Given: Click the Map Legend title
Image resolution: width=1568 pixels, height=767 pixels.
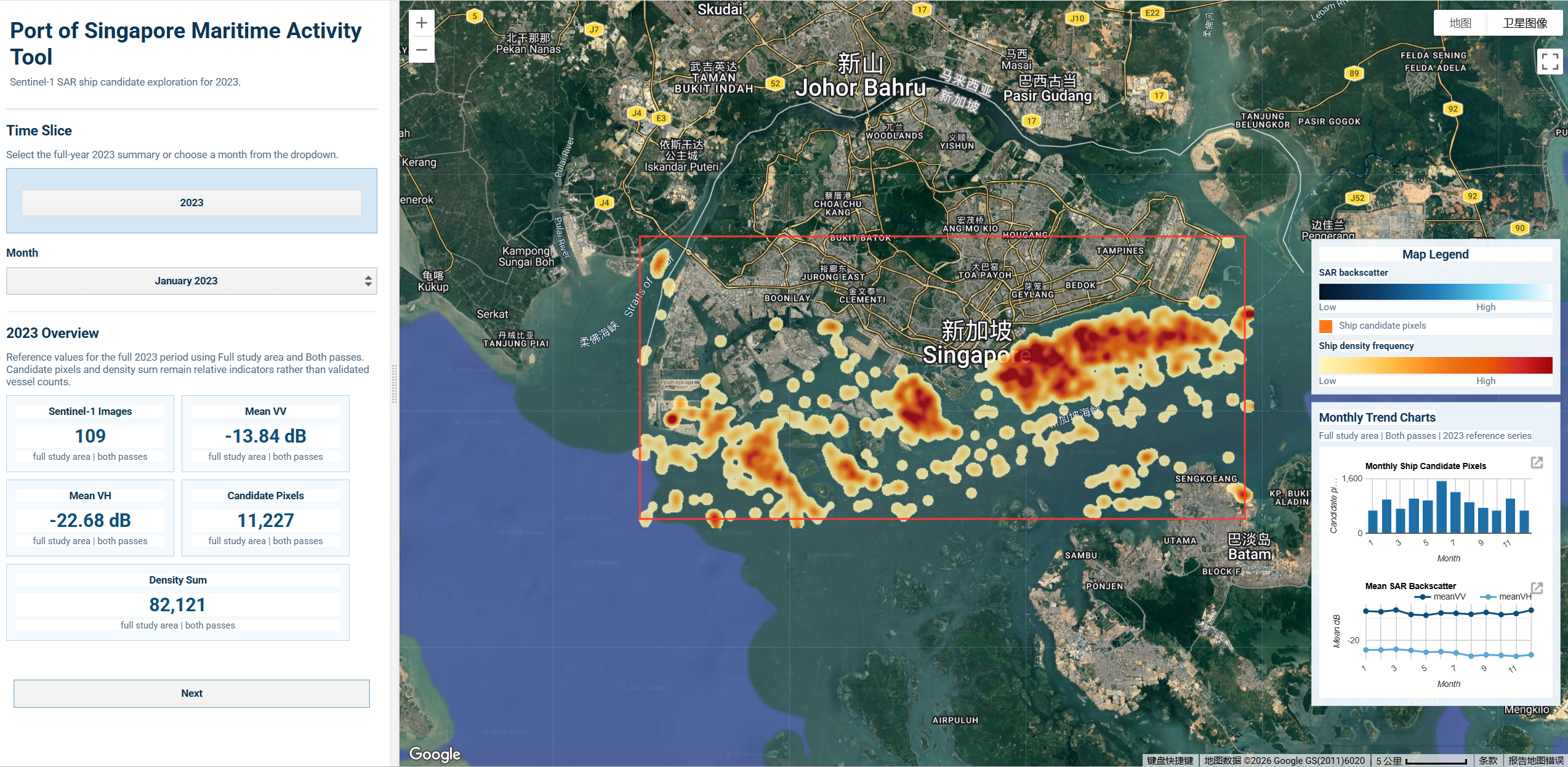Looking at the screenshot, I should pyautogui.click(x=1435, y=254).
